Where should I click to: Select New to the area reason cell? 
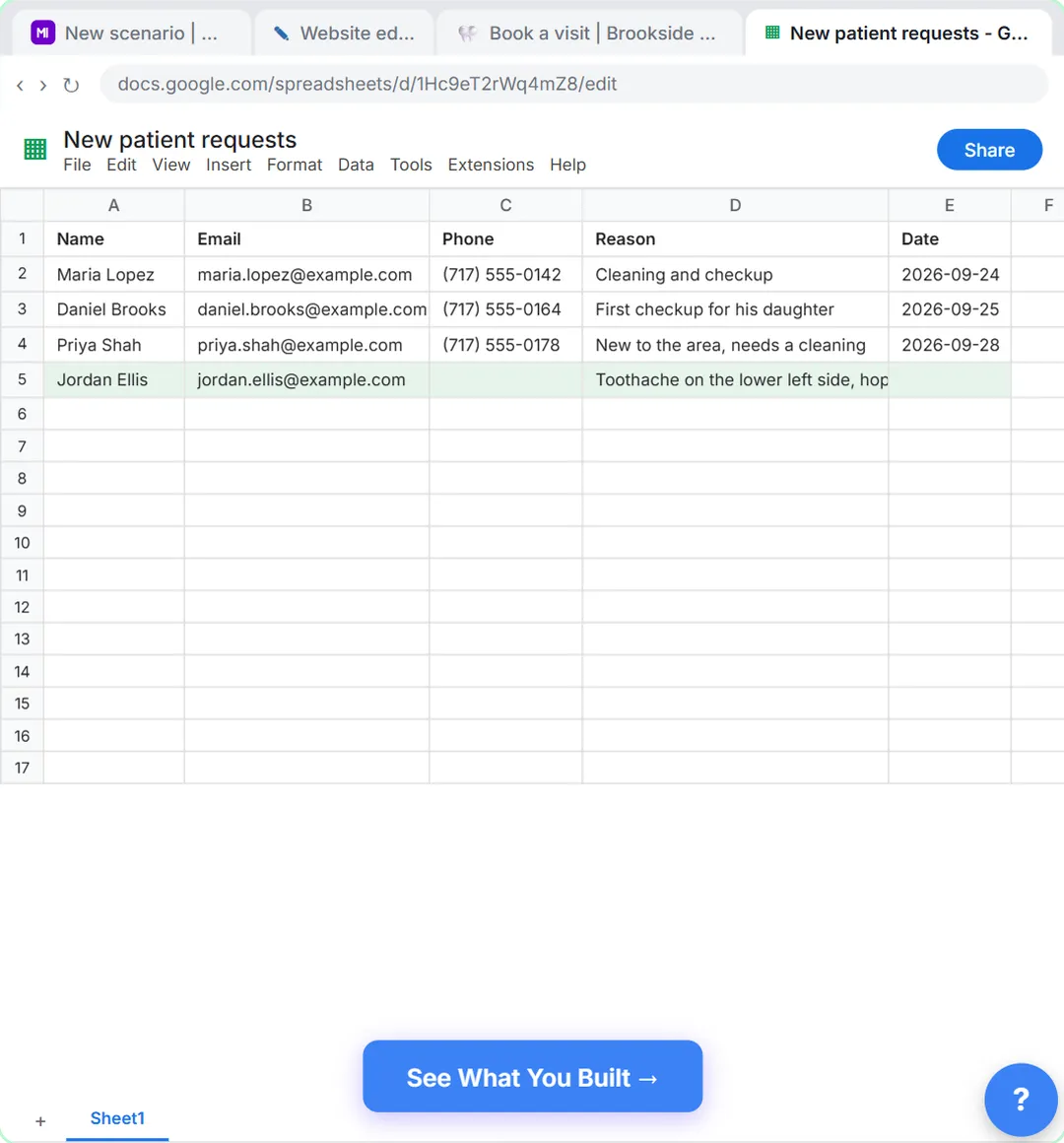coord(735,345)
